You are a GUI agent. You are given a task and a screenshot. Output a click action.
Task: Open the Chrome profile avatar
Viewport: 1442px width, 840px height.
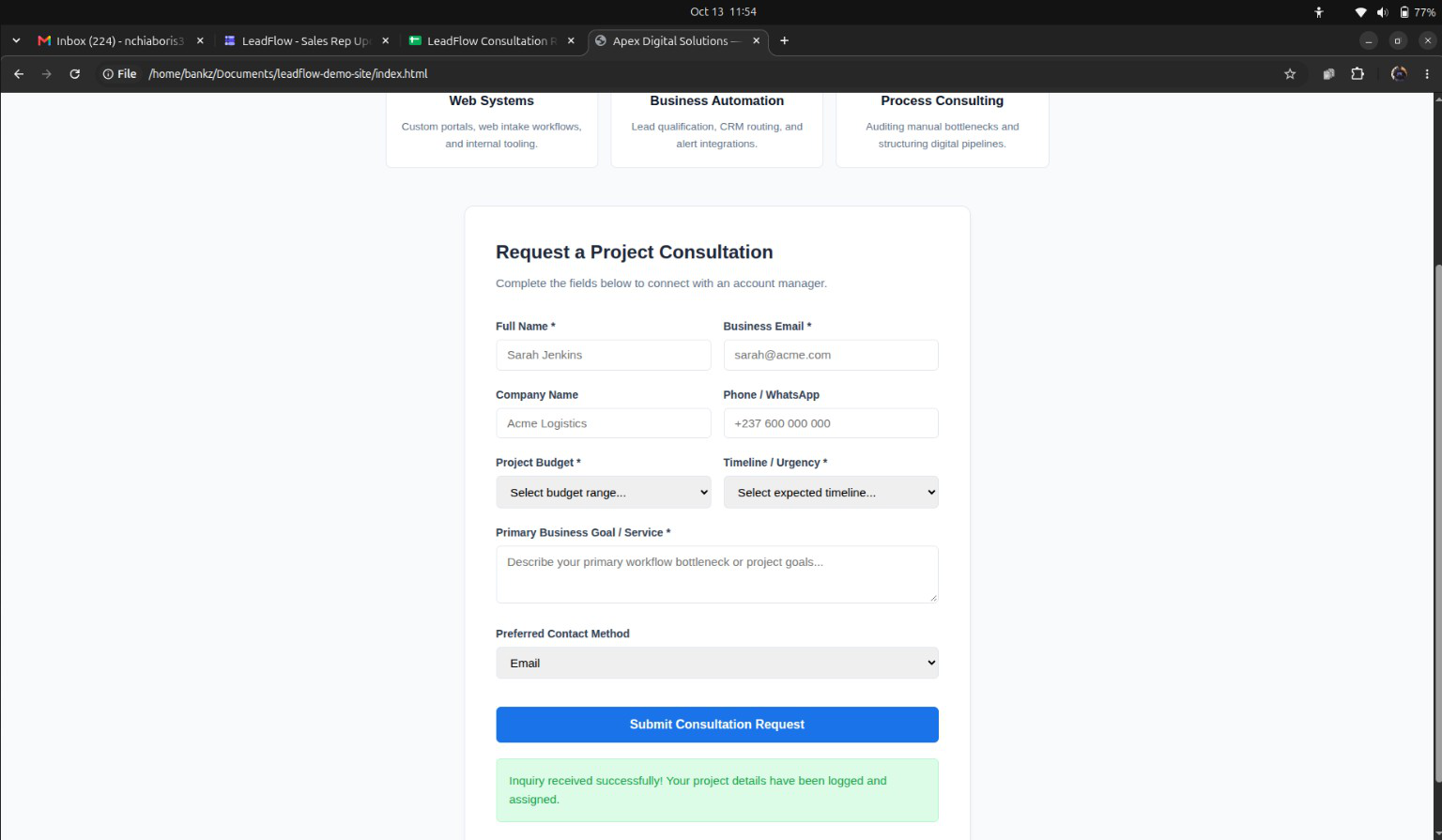[x=1399, y=74]
